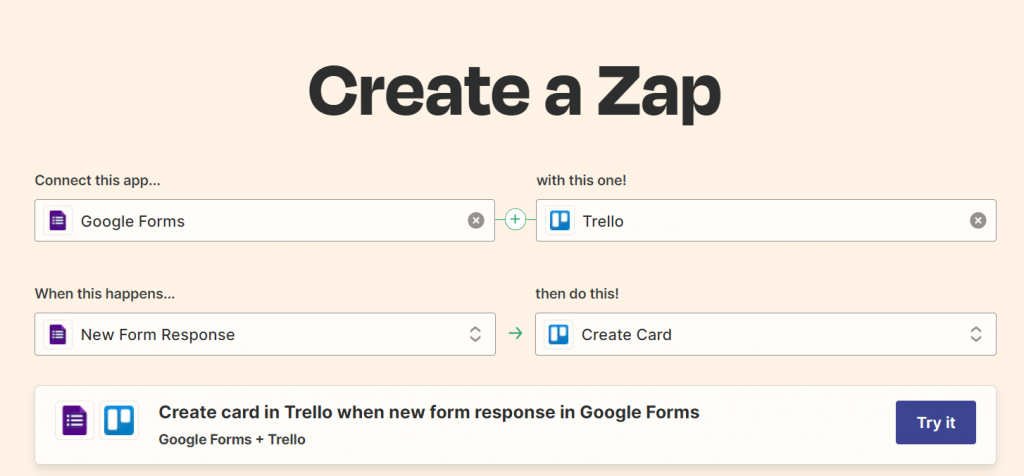Click the Google Forms icon in the app field
The height and width of the screenshot is (476, 1024).
58,221
